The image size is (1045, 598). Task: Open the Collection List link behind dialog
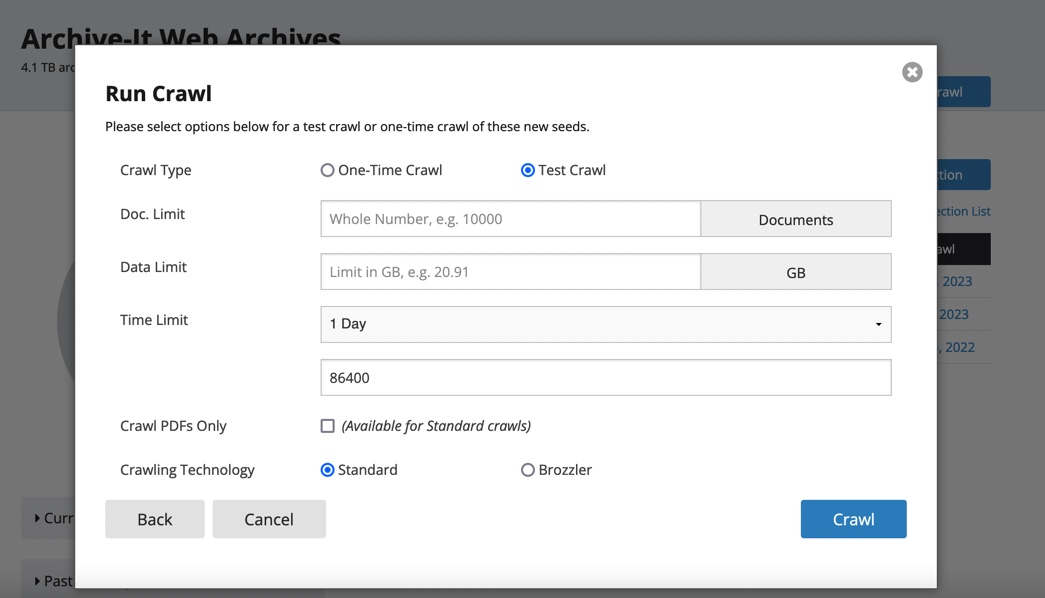tap(964, 211)
